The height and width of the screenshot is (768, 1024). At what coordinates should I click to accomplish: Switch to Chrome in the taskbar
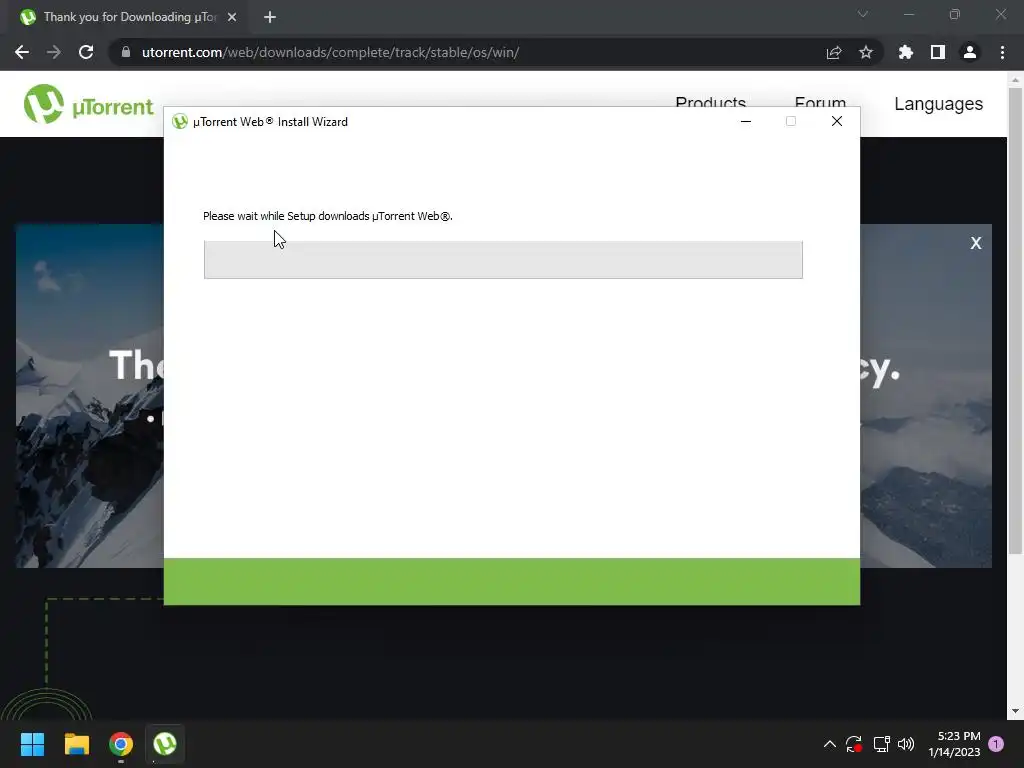tap(121, 744)
